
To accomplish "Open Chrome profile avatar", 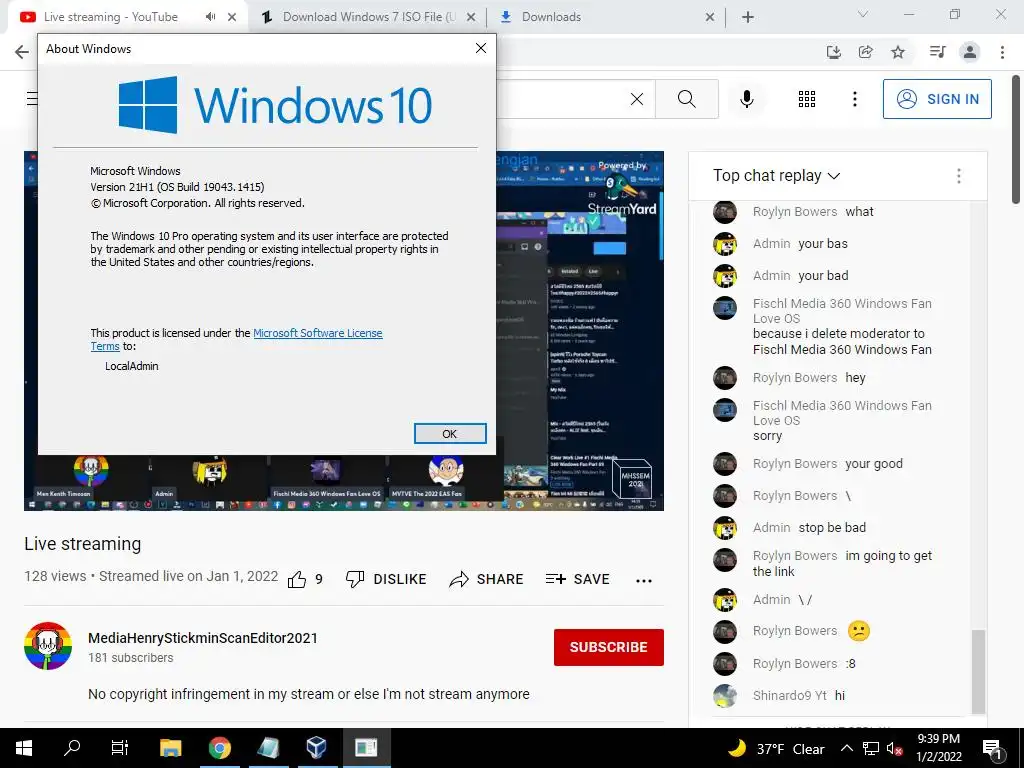I will 970,52.
